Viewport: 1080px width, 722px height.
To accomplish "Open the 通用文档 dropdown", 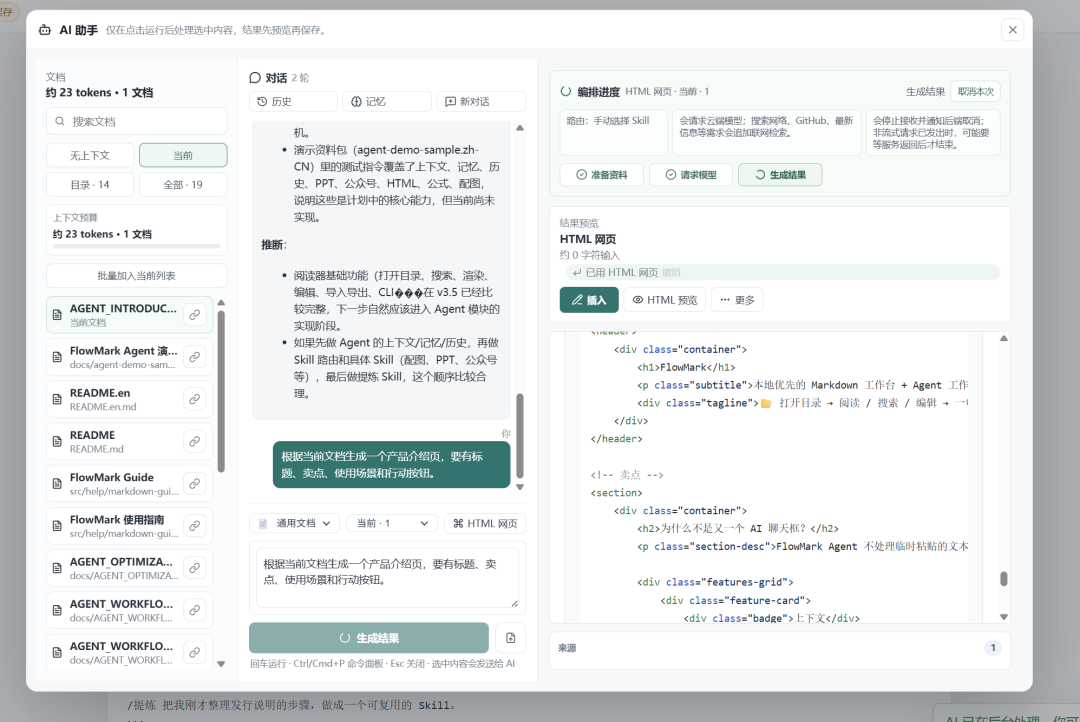I will click(x=295, y=524).
